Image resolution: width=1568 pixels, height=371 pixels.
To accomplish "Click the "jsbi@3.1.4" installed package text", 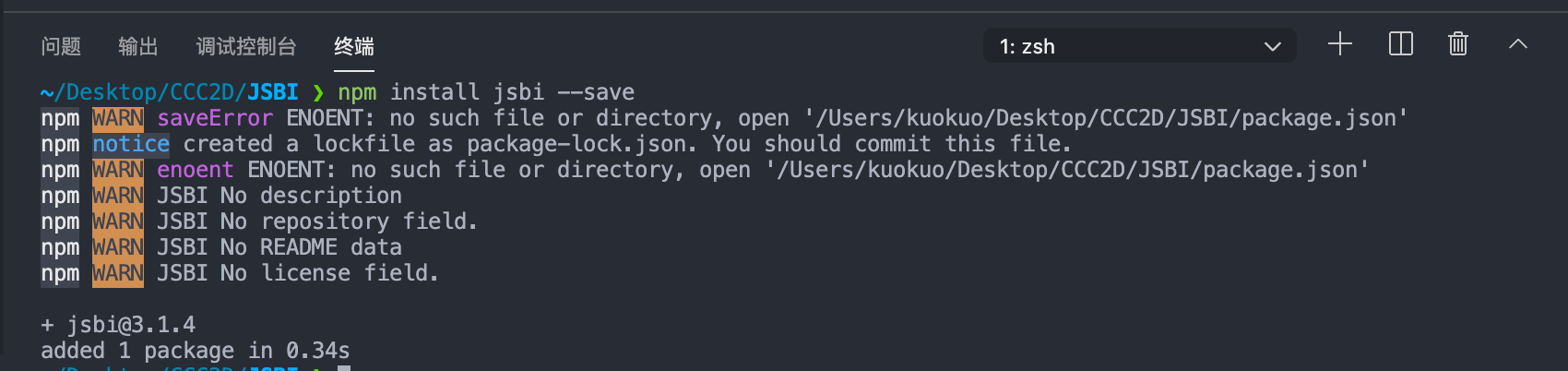I will 131,325.
